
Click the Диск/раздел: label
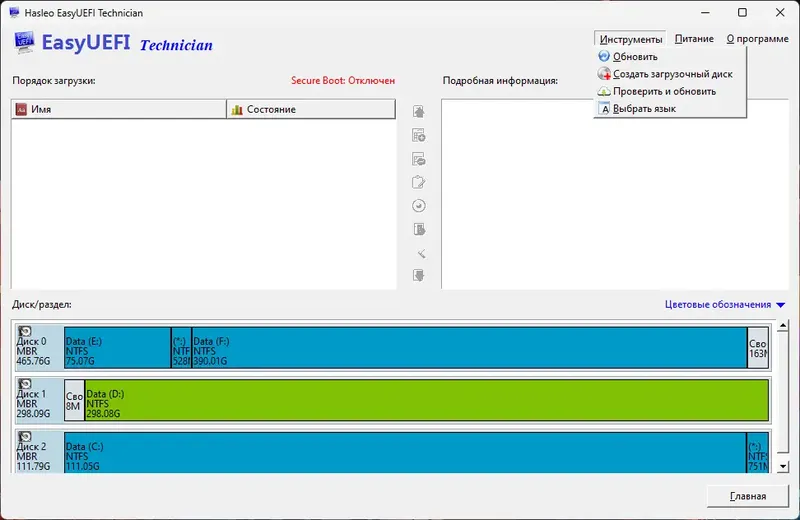pos(42,305)
